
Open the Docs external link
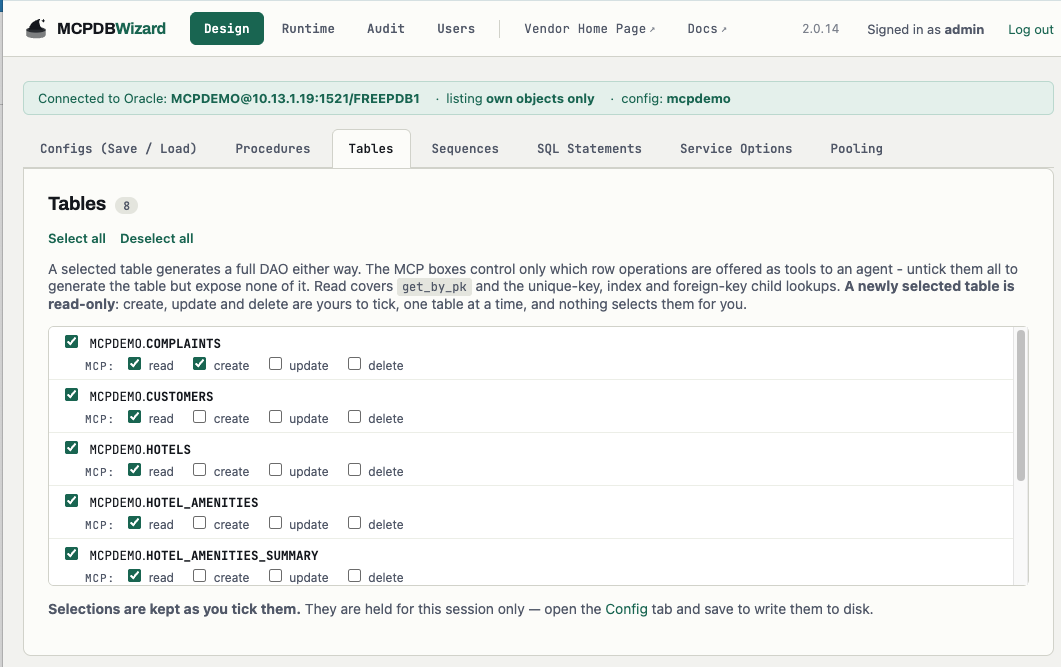(707, 28)
